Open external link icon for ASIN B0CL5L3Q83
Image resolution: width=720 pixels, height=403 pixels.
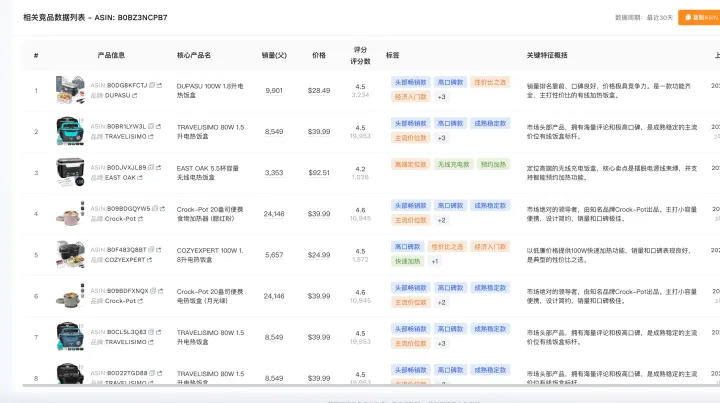pos(158,332)
